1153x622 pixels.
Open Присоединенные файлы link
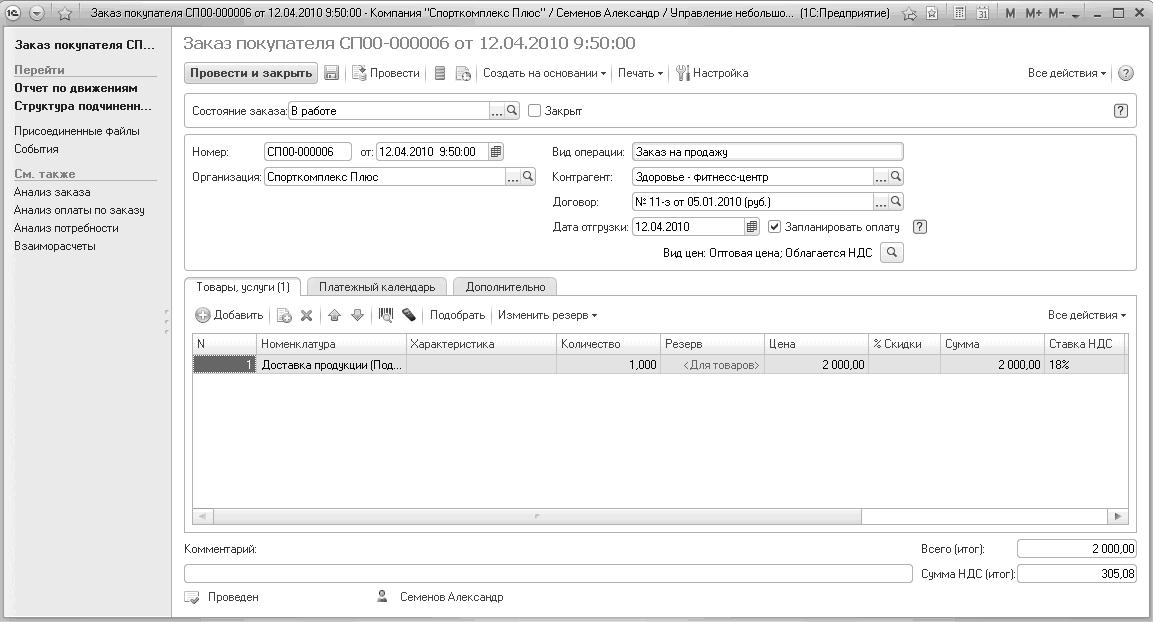pos(76,131)
